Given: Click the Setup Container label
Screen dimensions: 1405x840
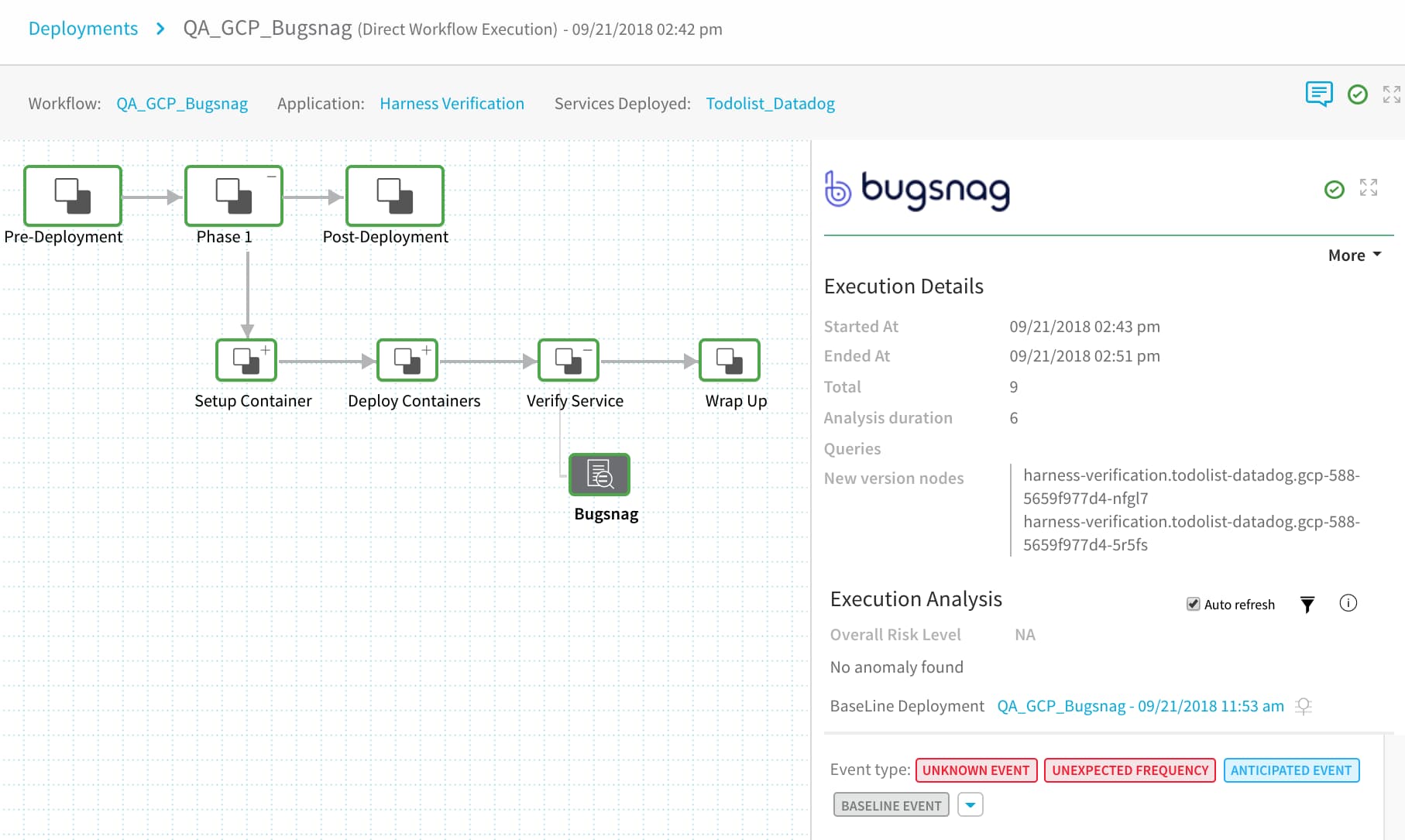Looking at the screenshot, I should point(253,401).
